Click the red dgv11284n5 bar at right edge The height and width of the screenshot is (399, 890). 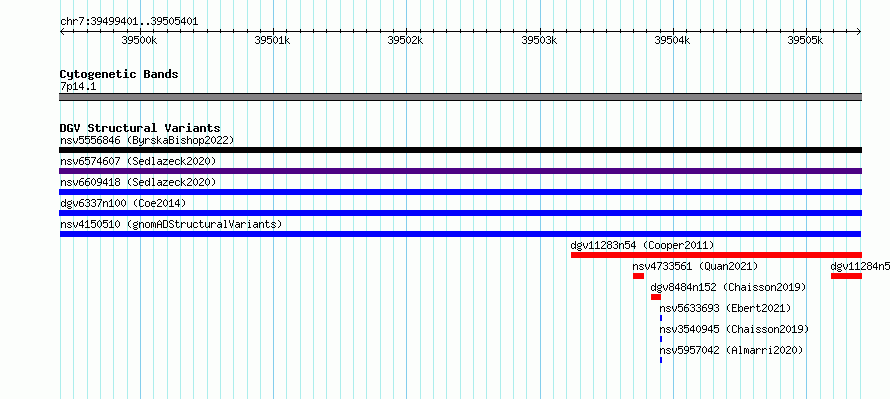[846, 276]
